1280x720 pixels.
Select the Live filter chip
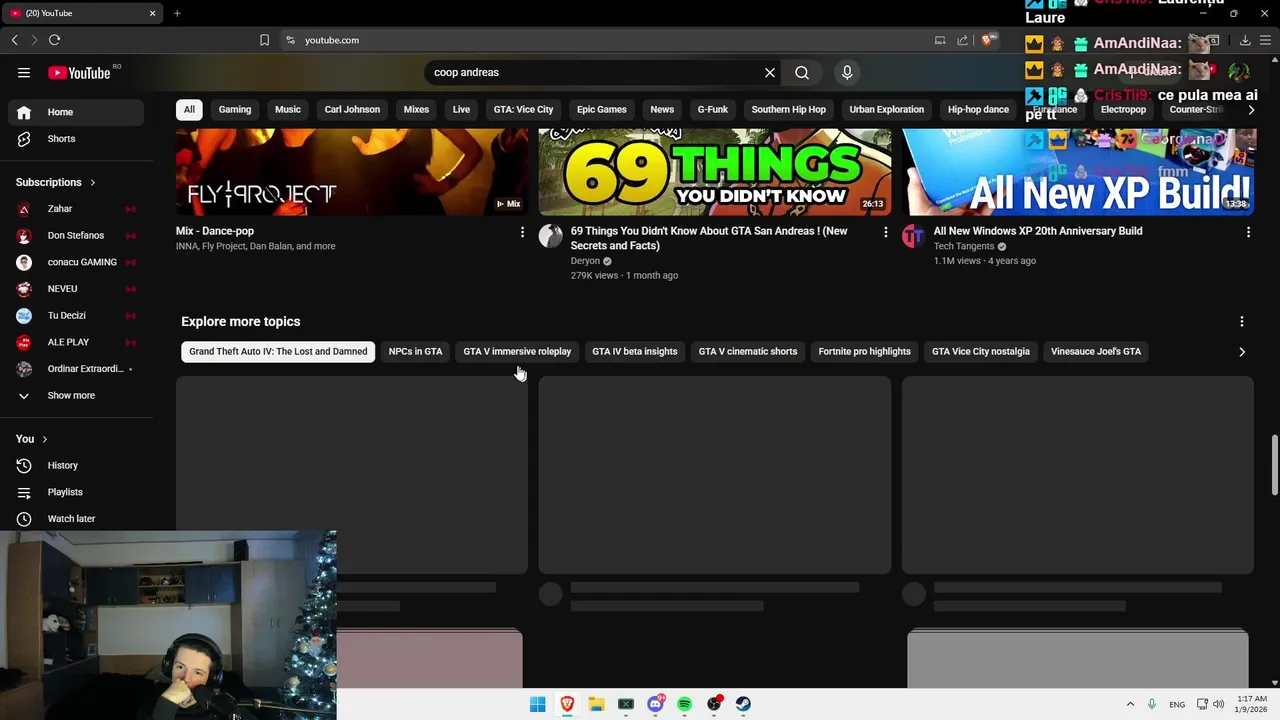[x=461, y=109]
